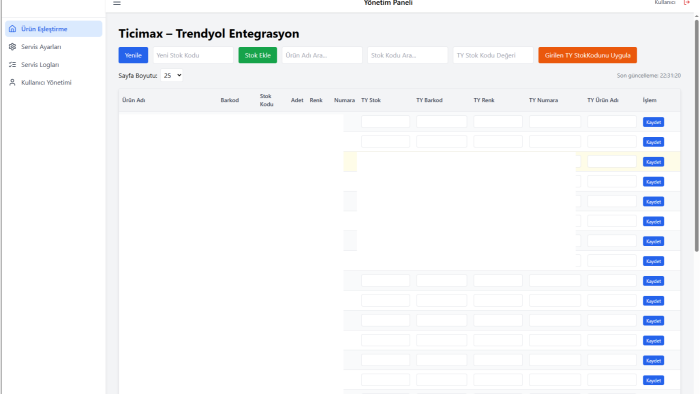Click the TY Renk column header
The image size is (700, 394).
tap(484, 100)
